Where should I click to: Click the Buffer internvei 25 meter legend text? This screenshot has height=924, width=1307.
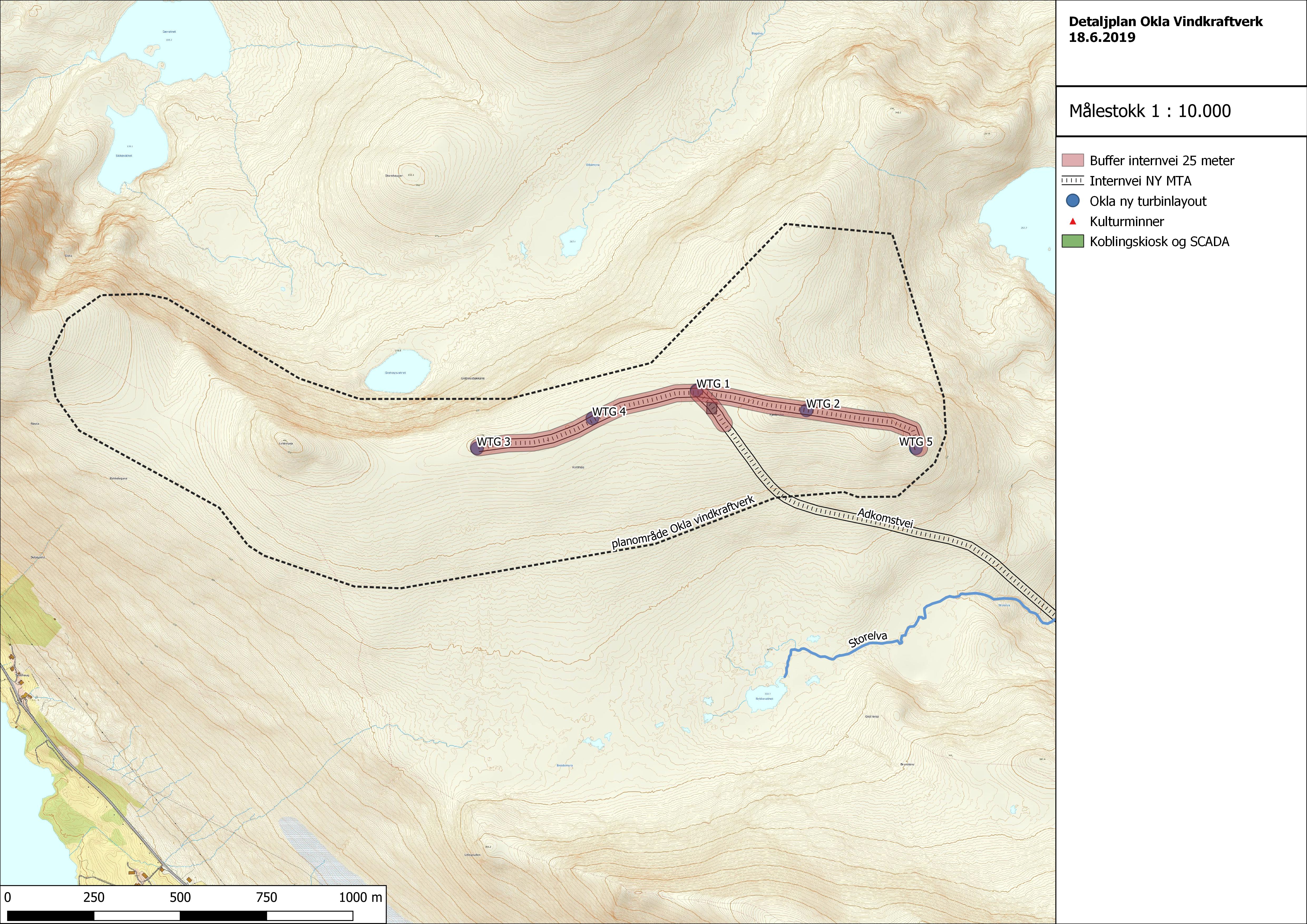1162,160
